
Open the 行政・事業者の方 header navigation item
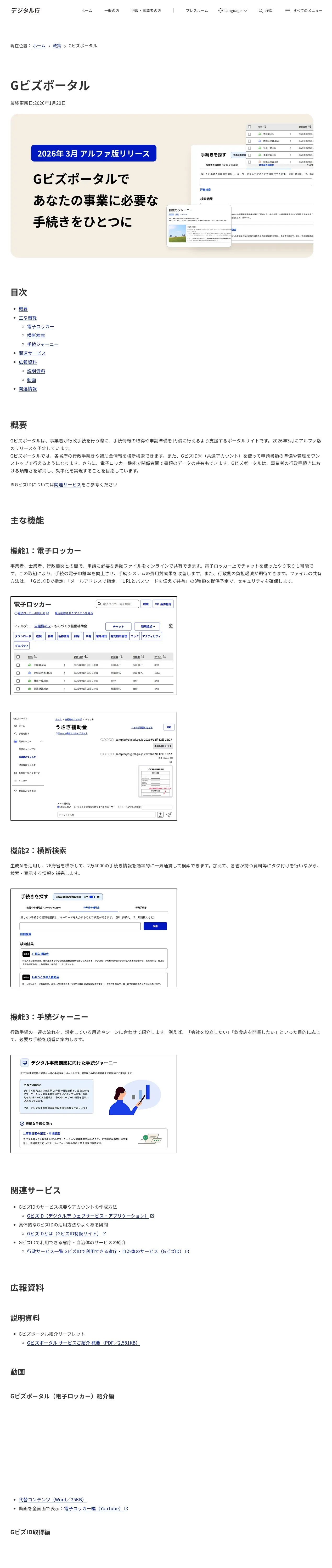(x=146, y=11)
